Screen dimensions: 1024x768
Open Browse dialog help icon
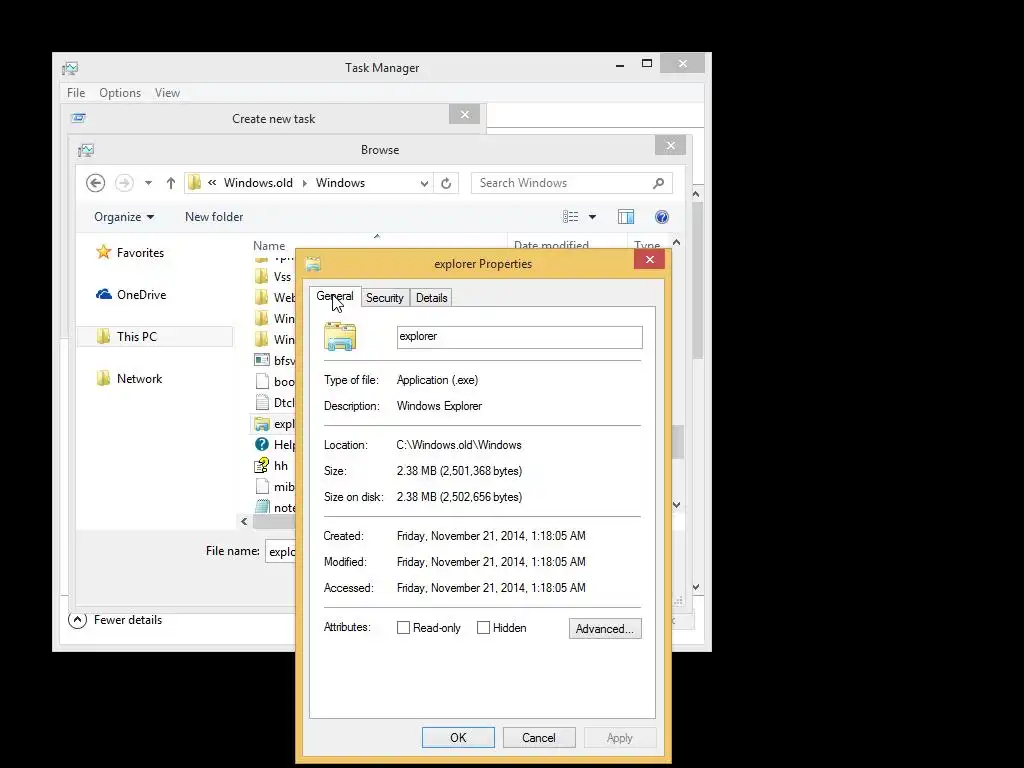[662, 217]
